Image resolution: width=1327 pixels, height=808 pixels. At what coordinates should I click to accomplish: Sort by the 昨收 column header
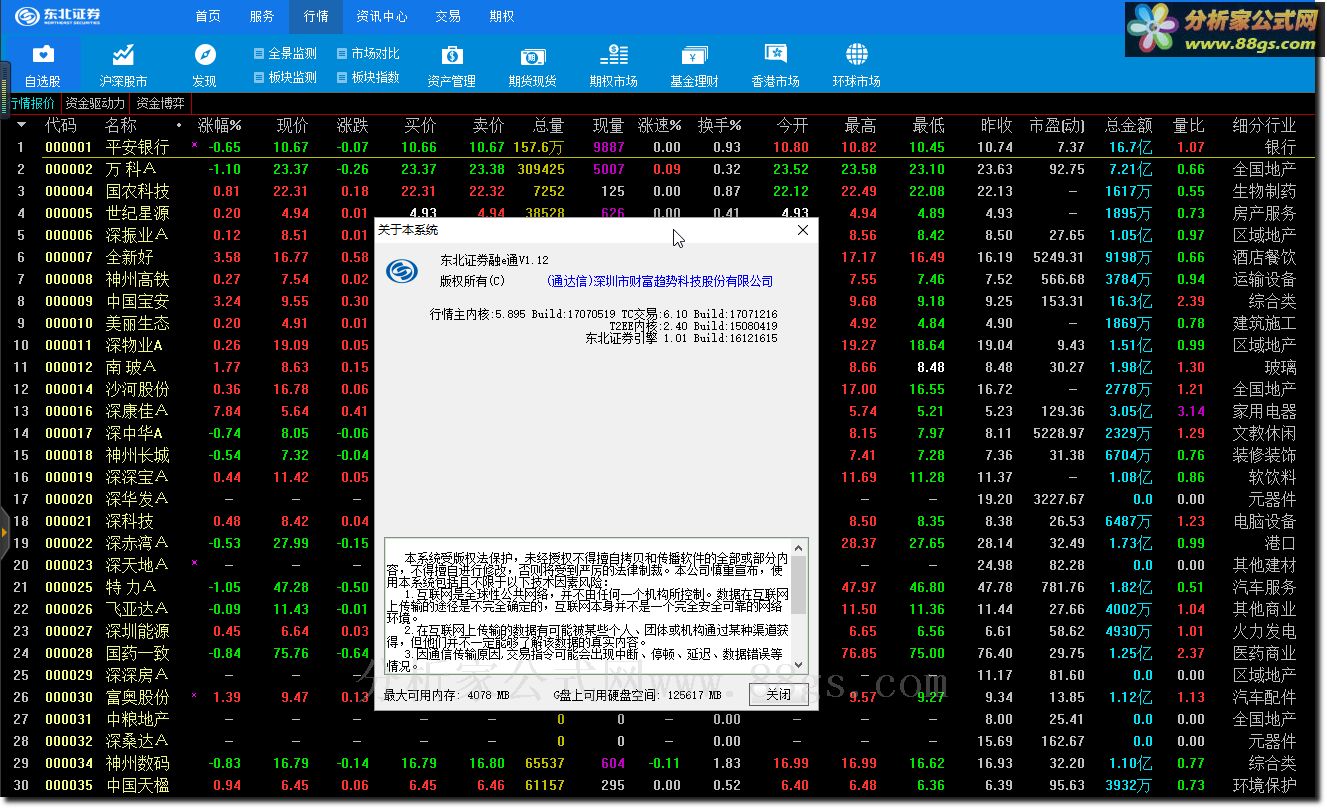point(997,125)
